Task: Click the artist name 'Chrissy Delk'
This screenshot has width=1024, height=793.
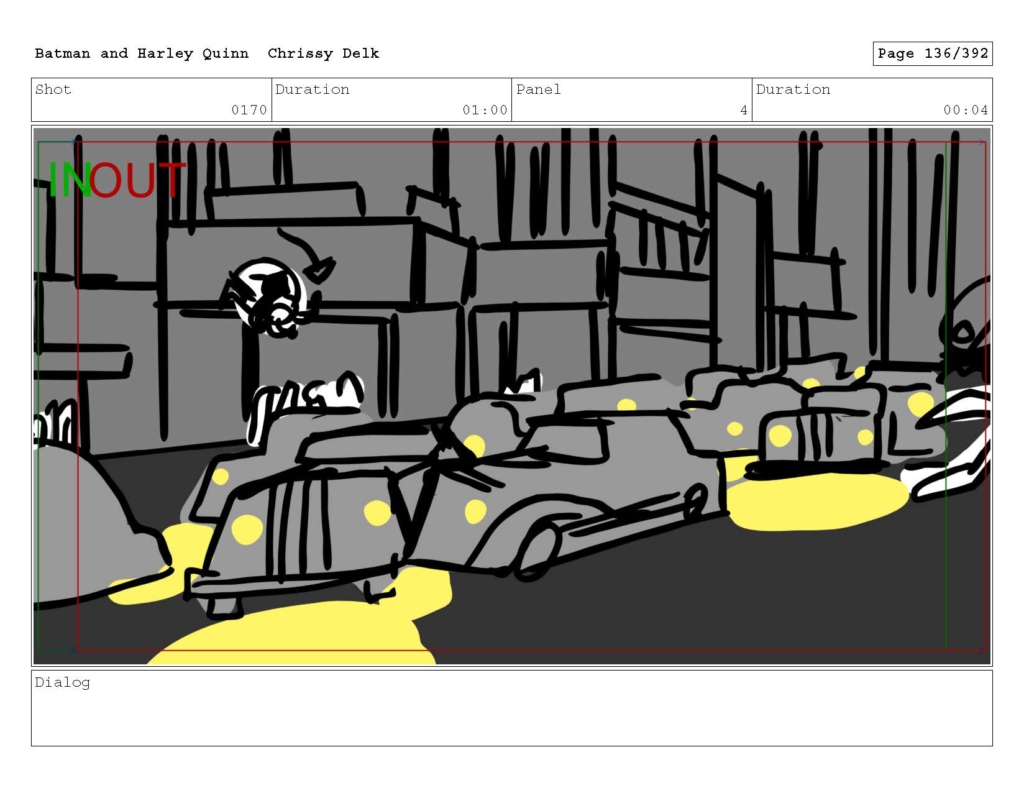Action: [x=323, y=54]
